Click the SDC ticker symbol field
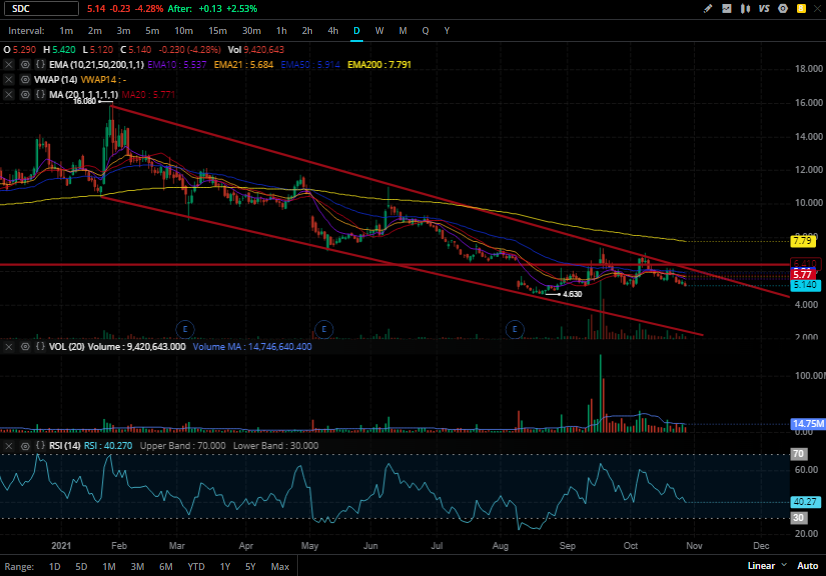The height and width of the screenshot is (576, 826). pyautogui.click(x=41, y=8)
